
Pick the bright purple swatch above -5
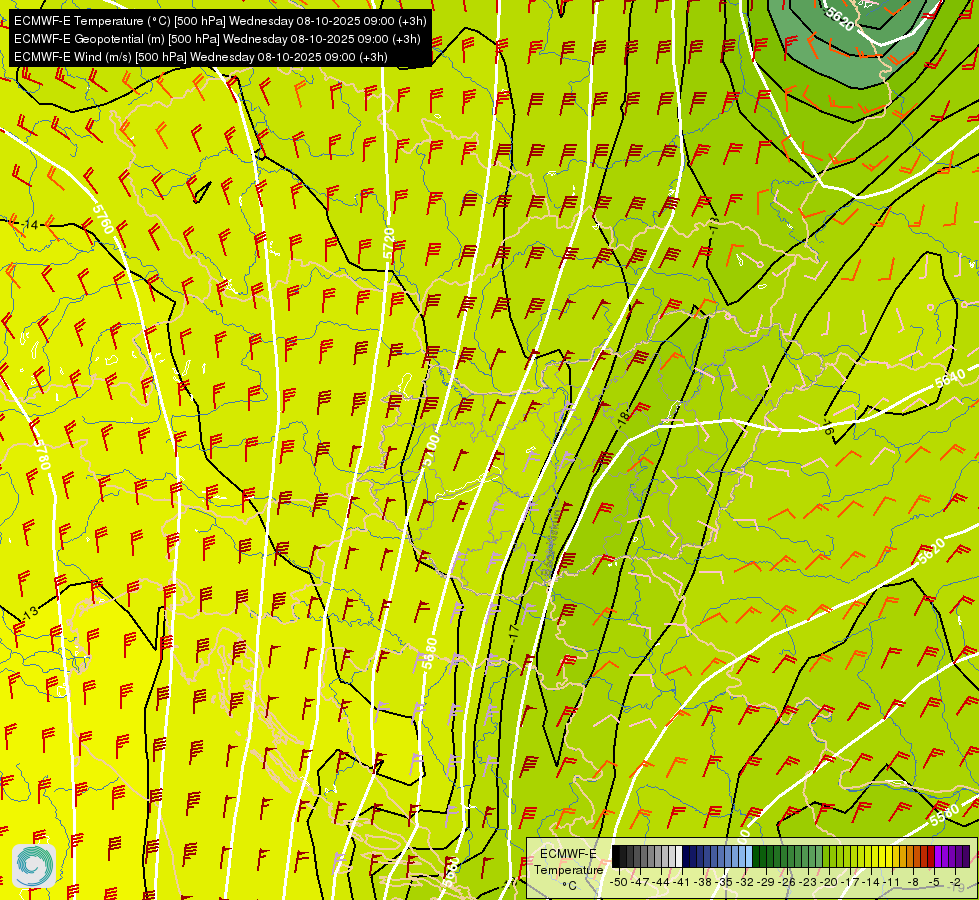[x=938, y=856]
